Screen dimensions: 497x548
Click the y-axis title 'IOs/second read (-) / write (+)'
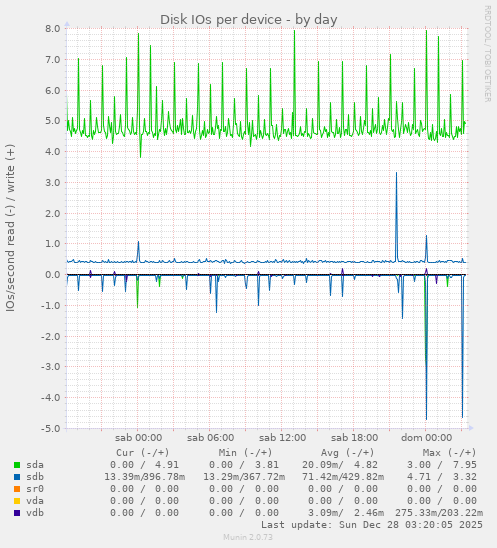pos(10,228)
